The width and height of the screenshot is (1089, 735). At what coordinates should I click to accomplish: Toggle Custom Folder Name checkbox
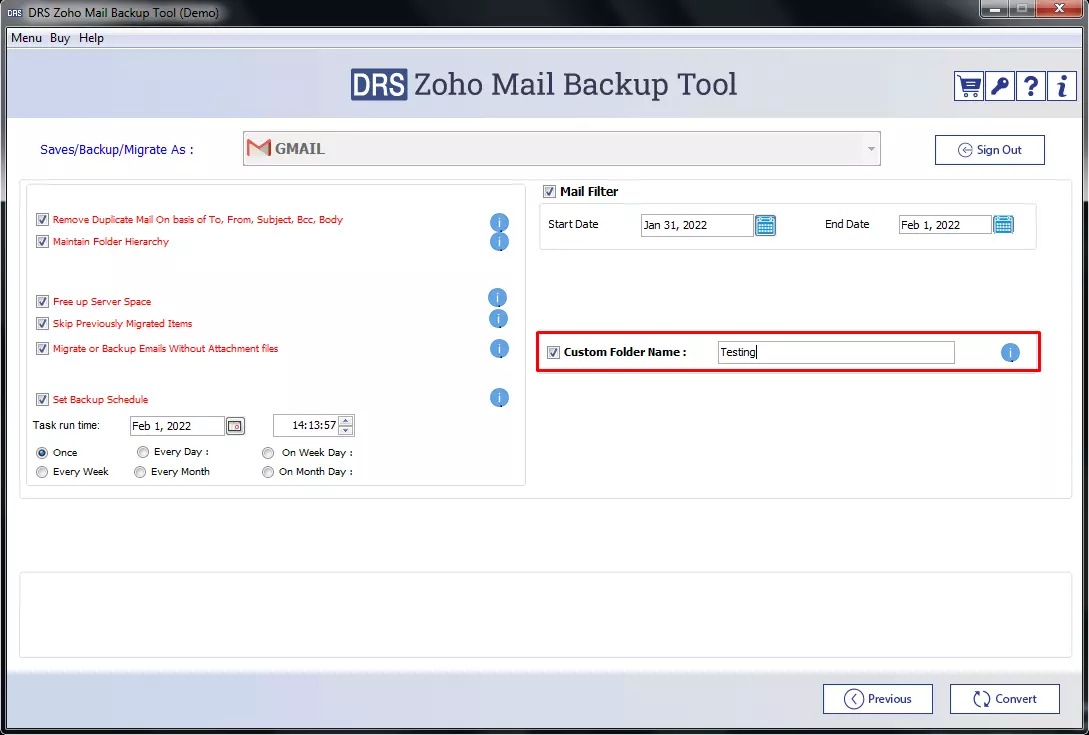554,352
